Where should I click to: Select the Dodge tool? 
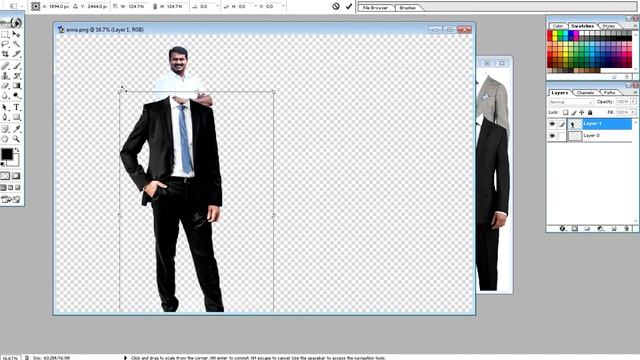[16, 96]
